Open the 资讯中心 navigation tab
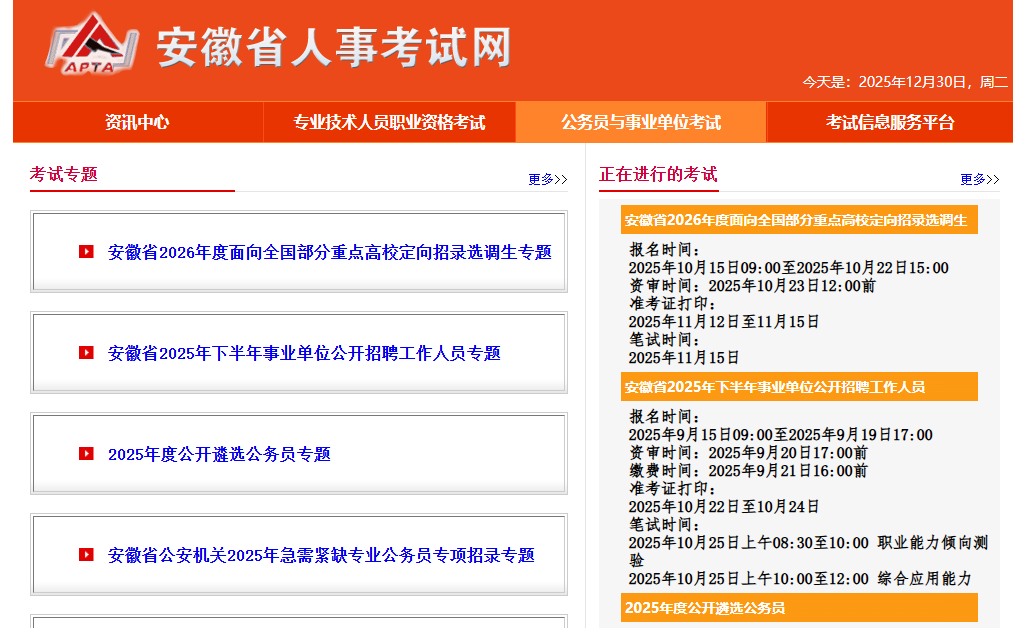This screenshot has width=1020, height=628. [x=138, y=122]
